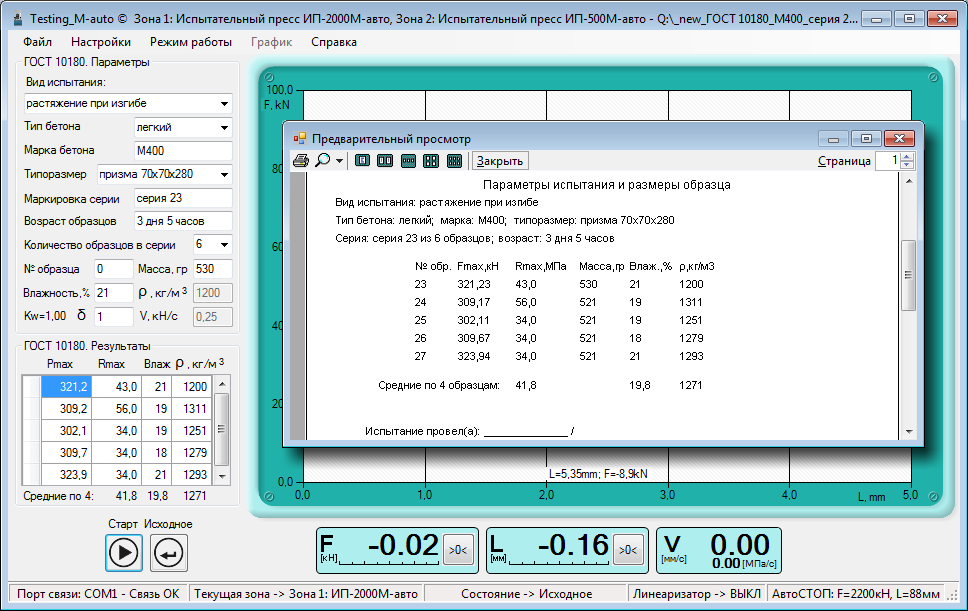Viewport: 968px width, 611px height.
Task: Zero the F force indicator
Action: (456, 549)
